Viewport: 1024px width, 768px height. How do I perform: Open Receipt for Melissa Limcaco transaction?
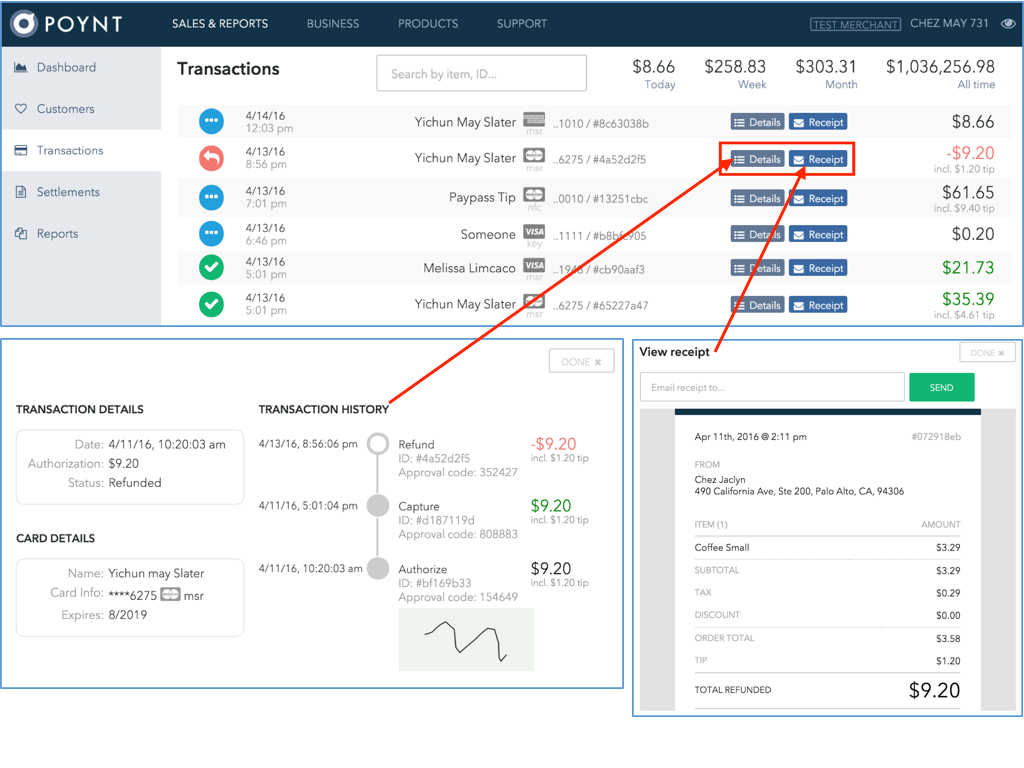(818, 268)
